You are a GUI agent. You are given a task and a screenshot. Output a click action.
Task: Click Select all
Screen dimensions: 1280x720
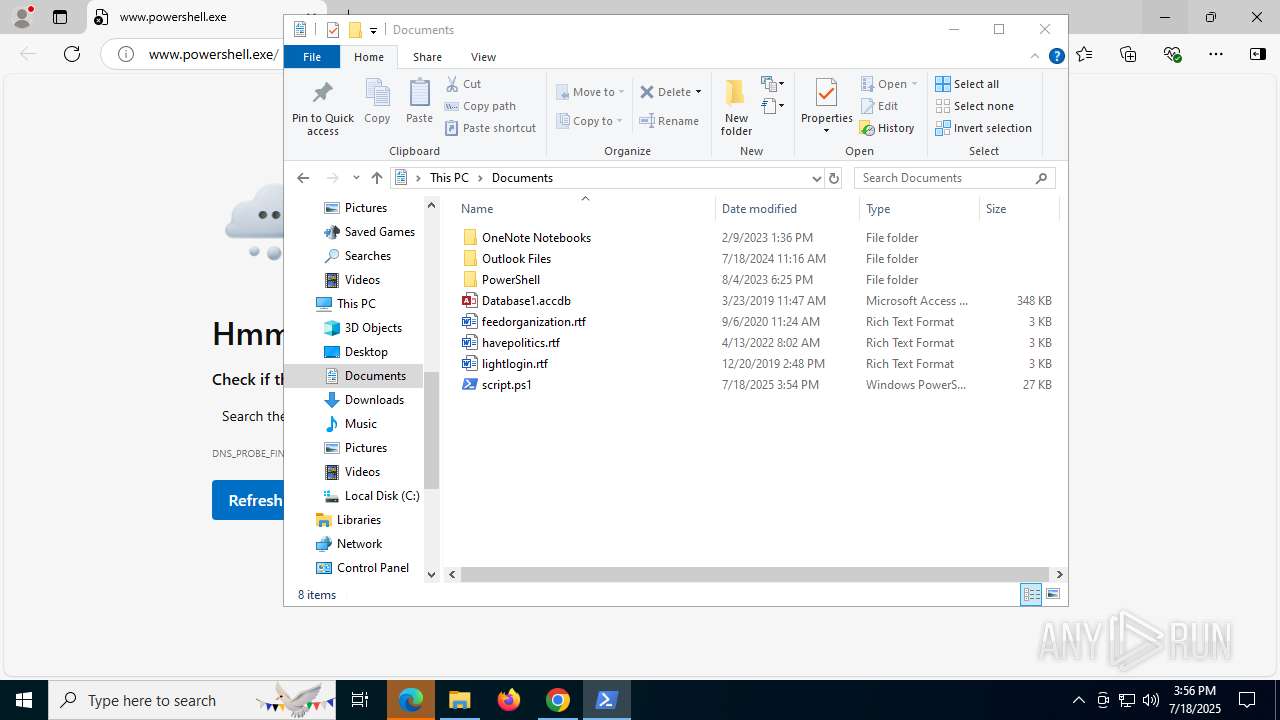[x=967, y=84]
